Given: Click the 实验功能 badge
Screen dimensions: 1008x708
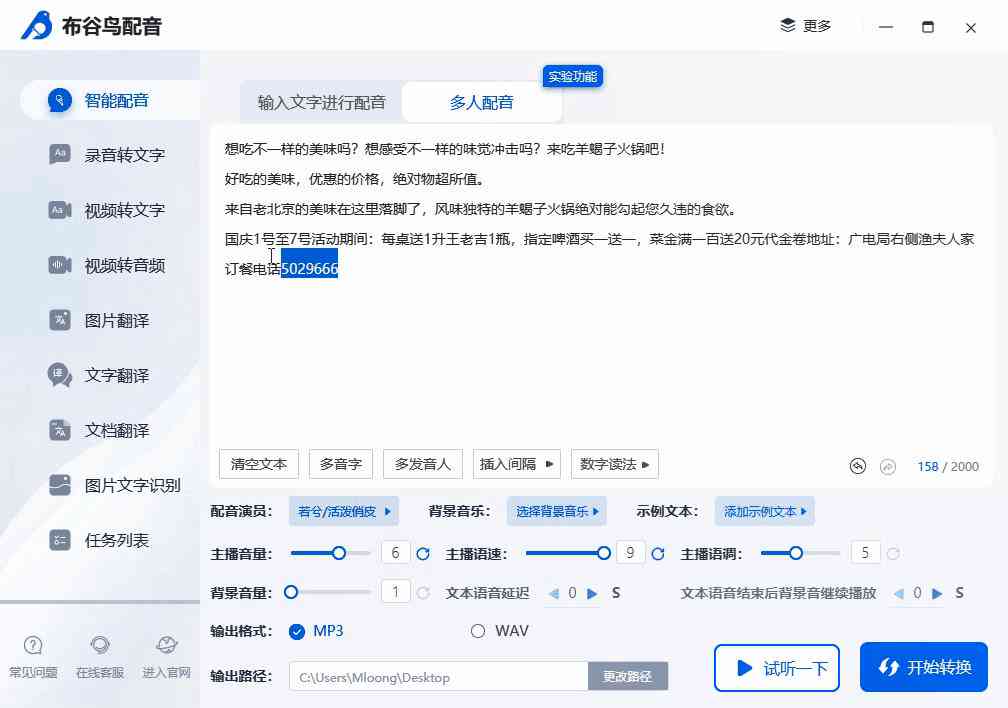Looking at the screenshot, I should click(x=573, y=77).
